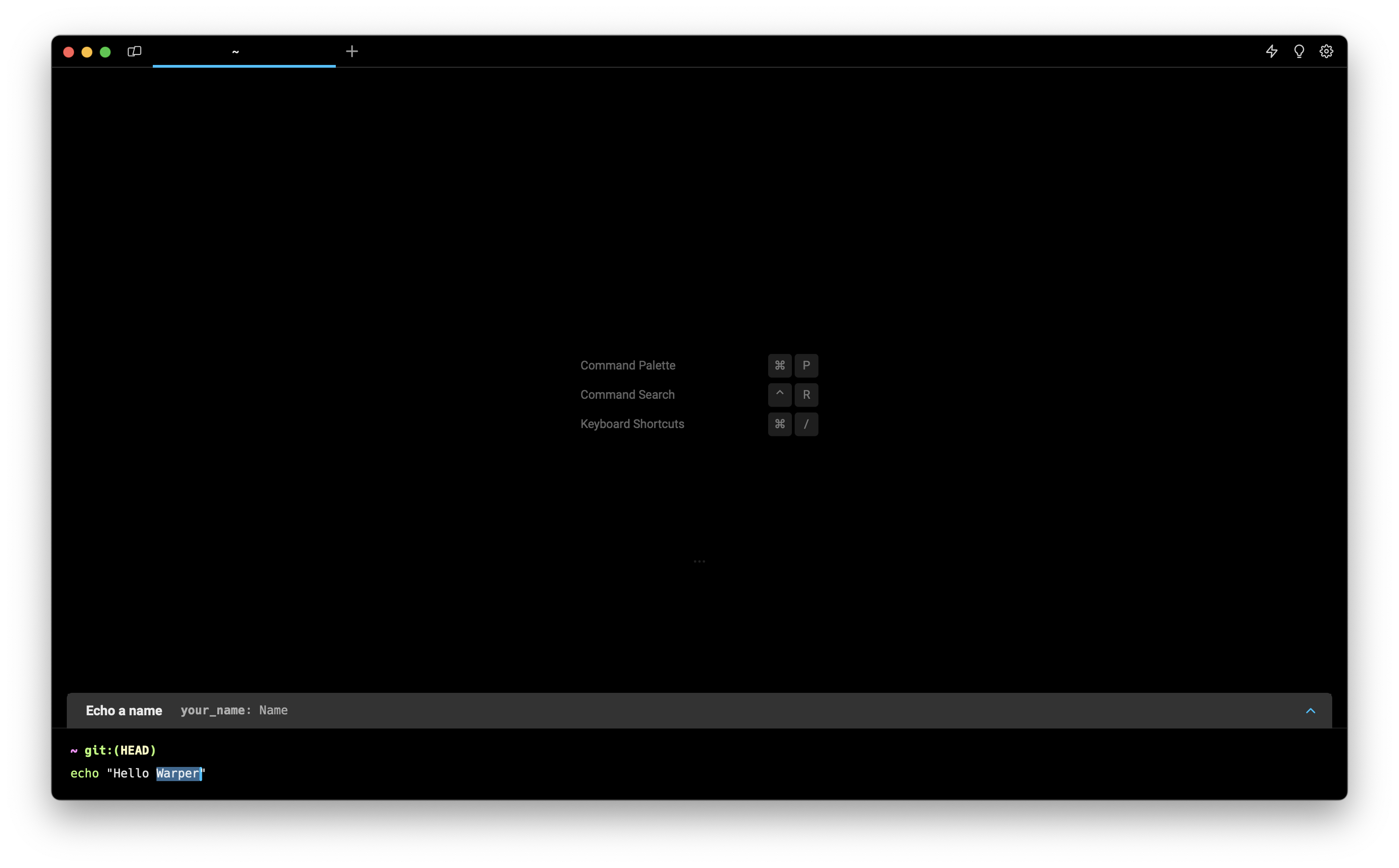Click the highlighted Warper argument in input
This screenshot has height=868, width=1399.
(x=178, y=773)
